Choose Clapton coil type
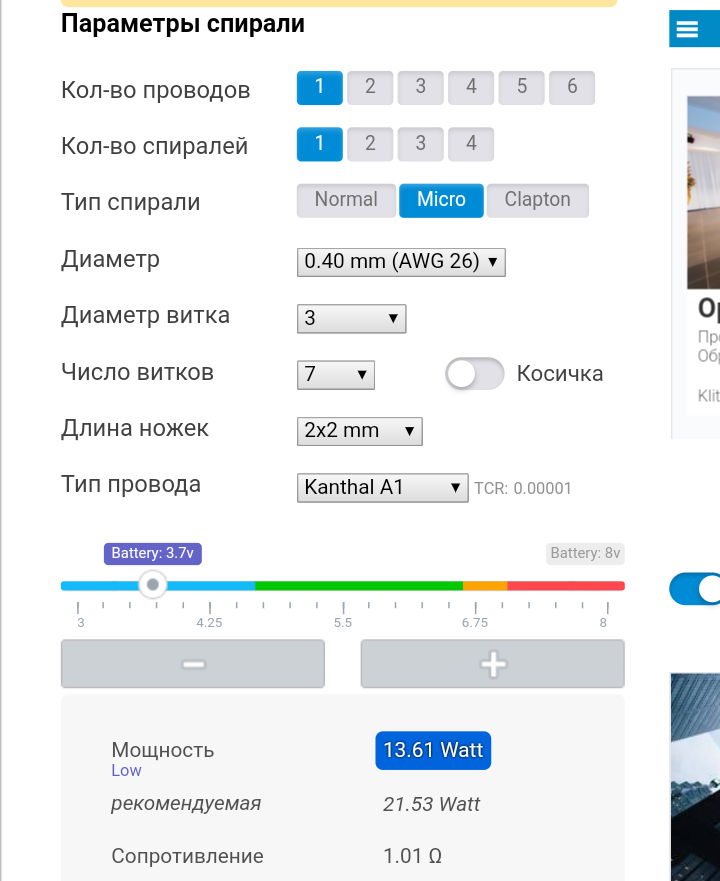Viewport: 720px width, 881px height. pos(537,200)
